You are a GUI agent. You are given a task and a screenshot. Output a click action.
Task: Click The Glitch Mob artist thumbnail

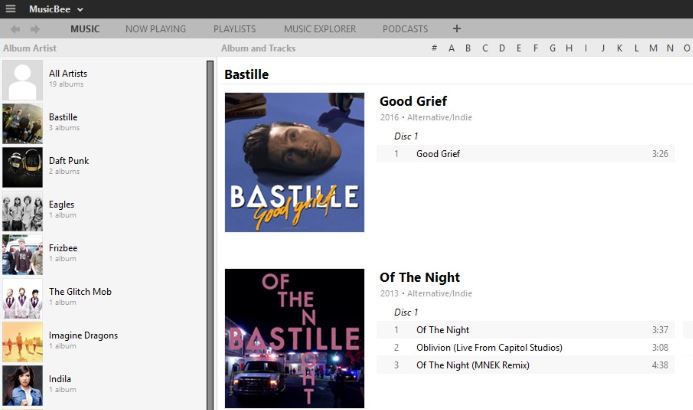[23, 298]
